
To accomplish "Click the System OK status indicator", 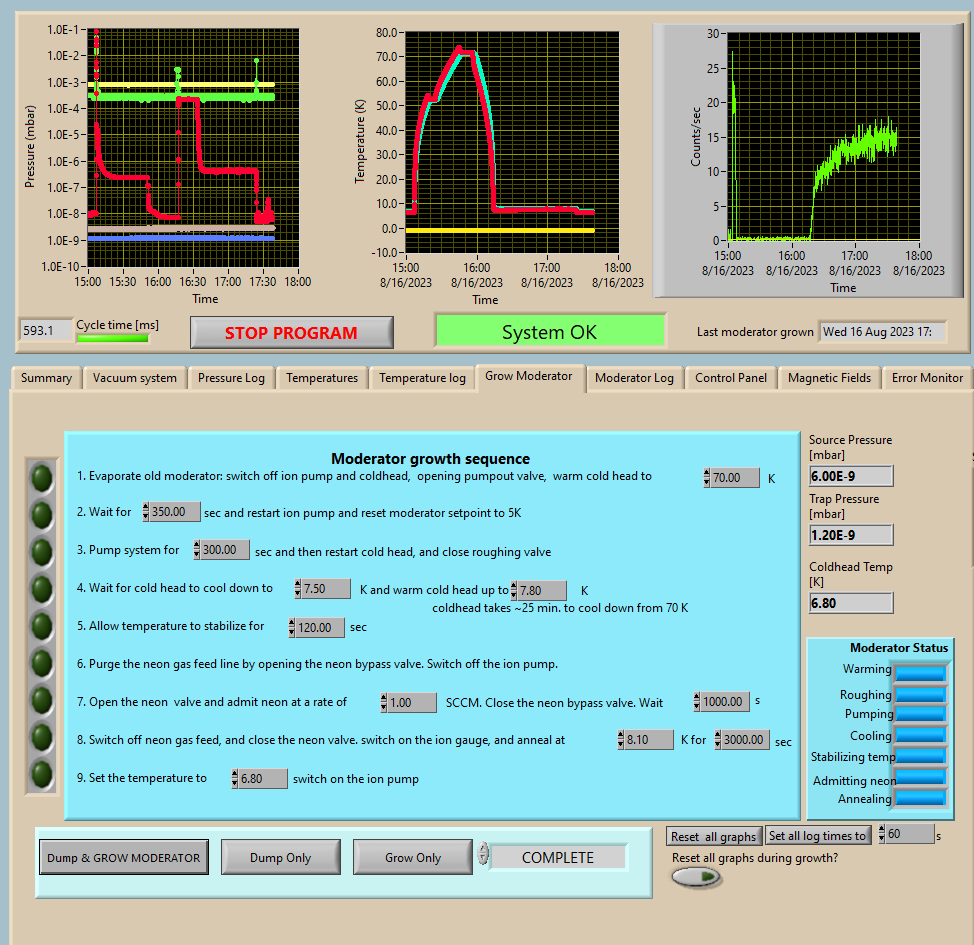I will [550, 332].
